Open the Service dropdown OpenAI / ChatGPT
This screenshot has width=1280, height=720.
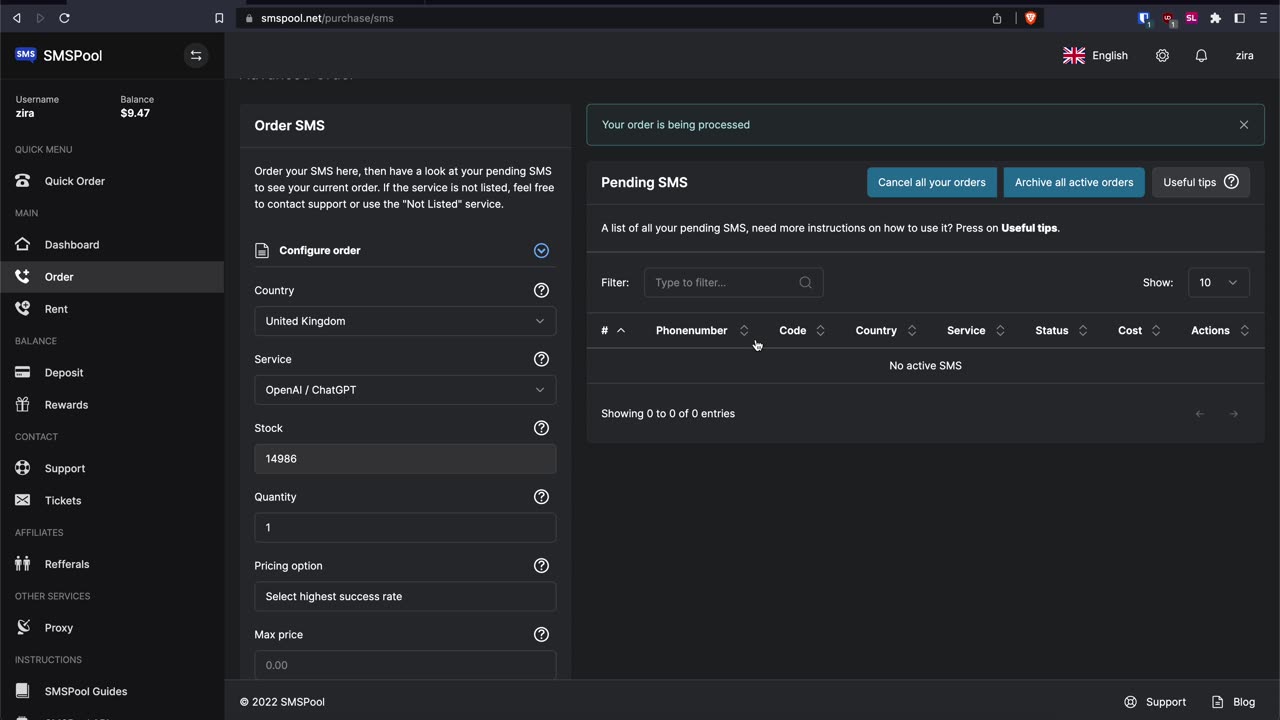point(405,390)
